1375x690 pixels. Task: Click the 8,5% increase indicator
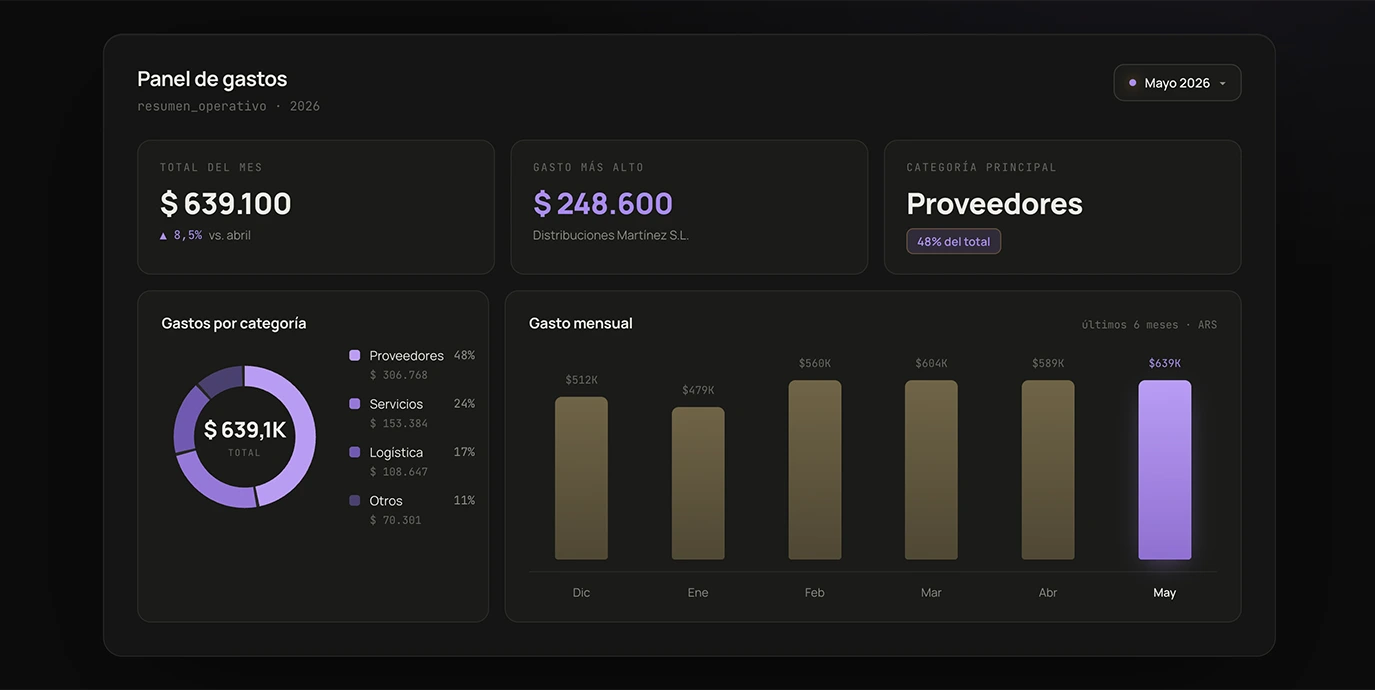pyautogui.click(x=181, y=235)
